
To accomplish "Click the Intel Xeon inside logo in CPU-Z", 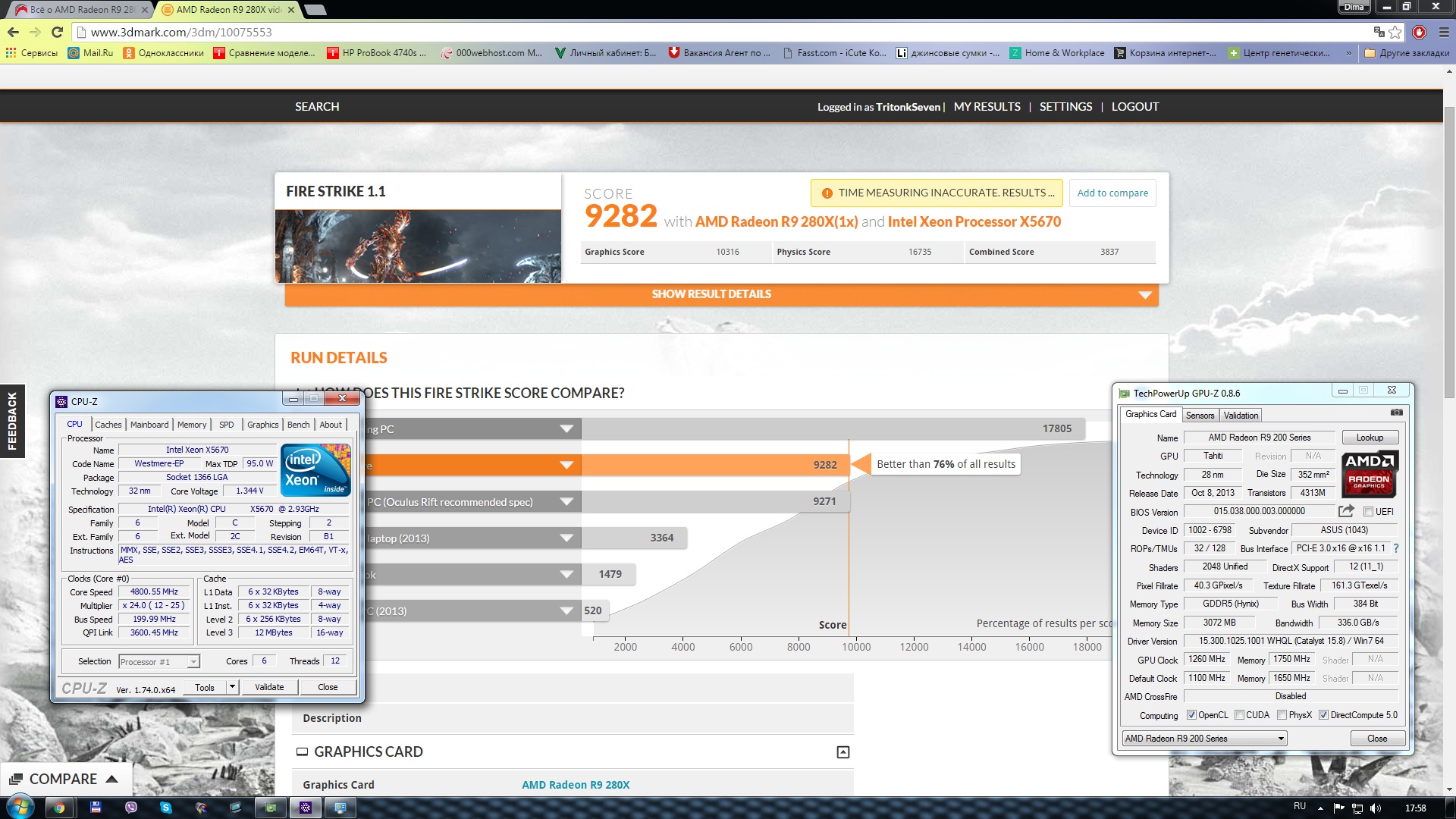I will (x=315, y=470).
